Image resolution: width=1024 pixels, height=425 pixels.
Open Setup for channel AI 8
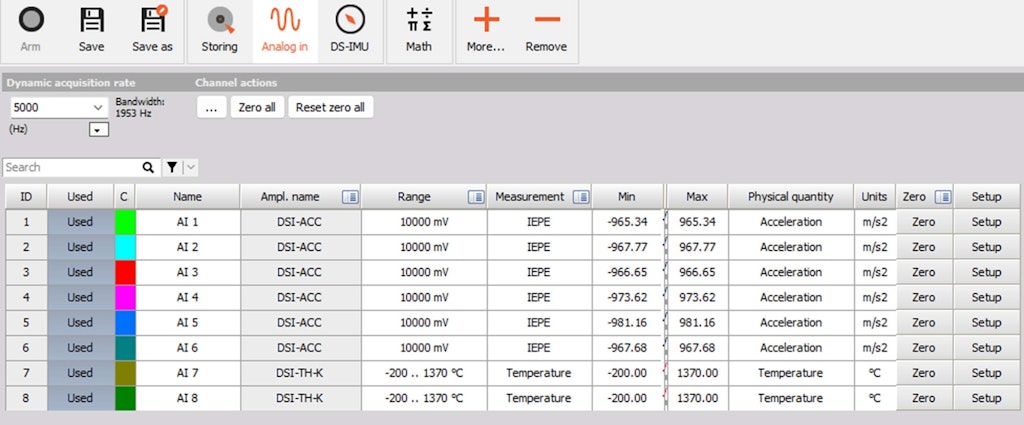coord(986,398)
